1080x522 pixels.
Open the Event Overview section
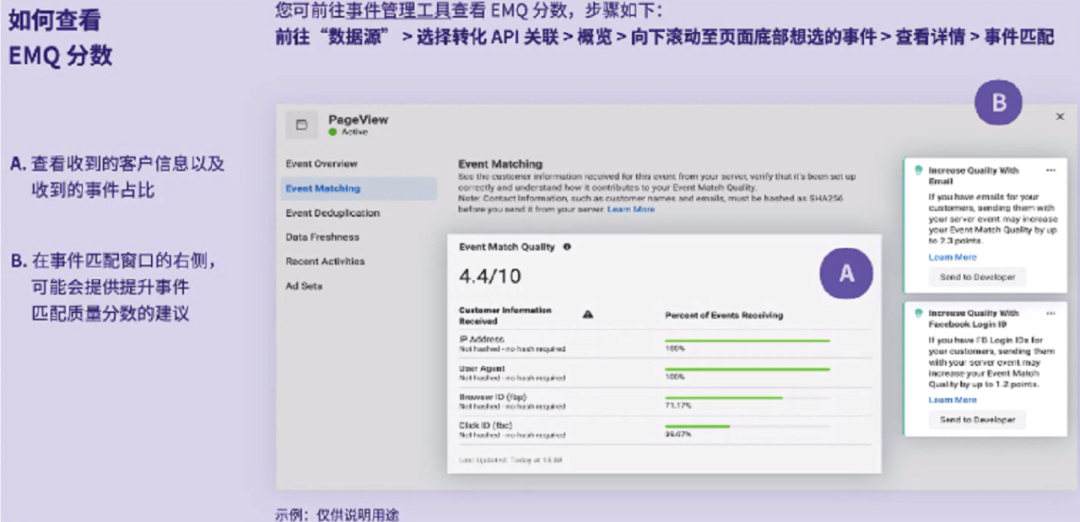tap(322, 164)
